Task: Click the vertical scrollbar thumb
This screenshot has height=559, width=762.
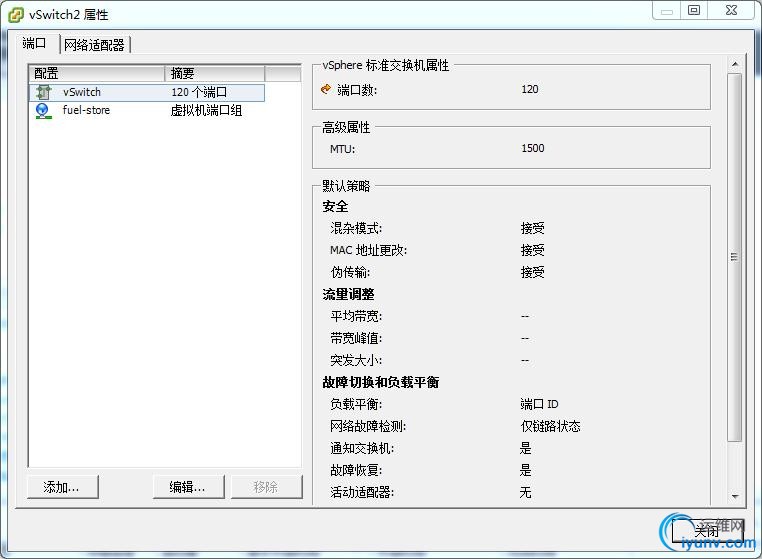Action: (735, 257)
